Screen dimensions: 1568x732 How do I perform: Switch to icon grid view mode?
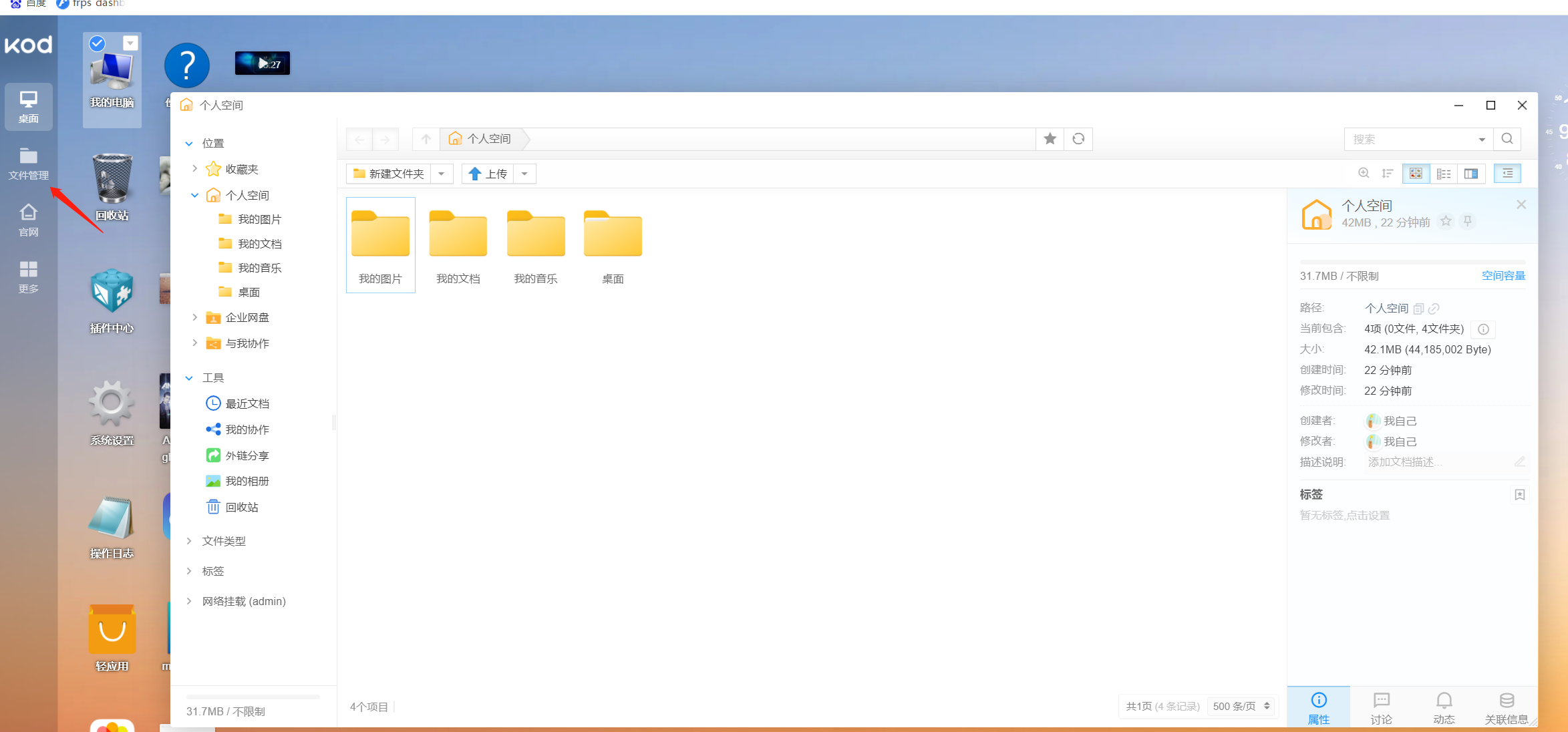tap(1416, 173)
